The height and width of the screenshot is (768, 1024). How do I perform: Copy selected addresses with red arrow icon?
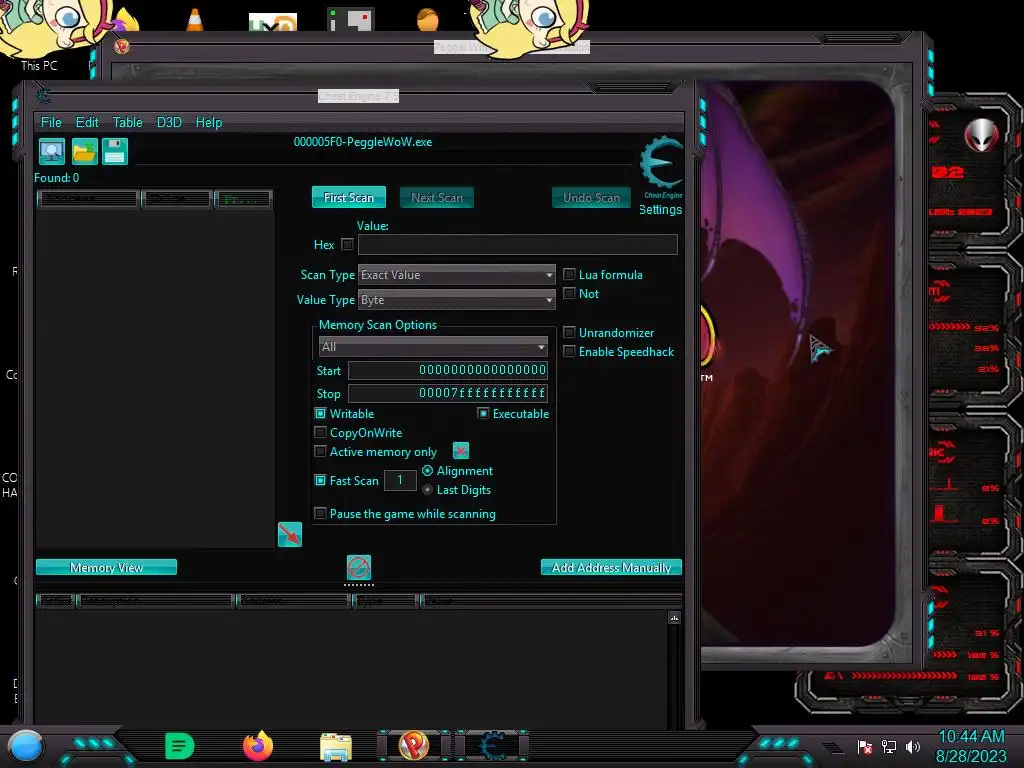pyautogui.click(x=289, y=534)
